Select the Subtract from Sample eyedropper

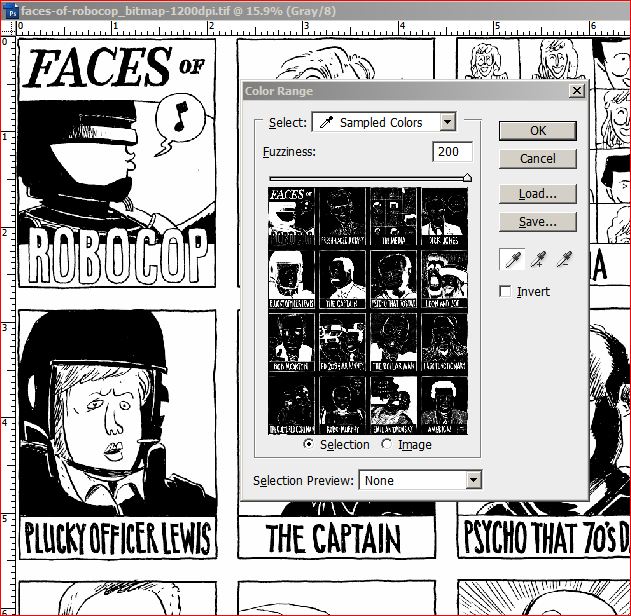[564, 260]
